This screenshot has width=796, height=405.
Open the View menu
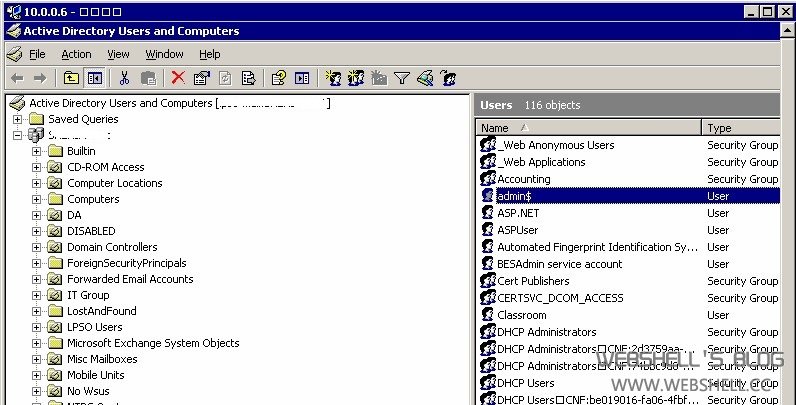(118, 54)
